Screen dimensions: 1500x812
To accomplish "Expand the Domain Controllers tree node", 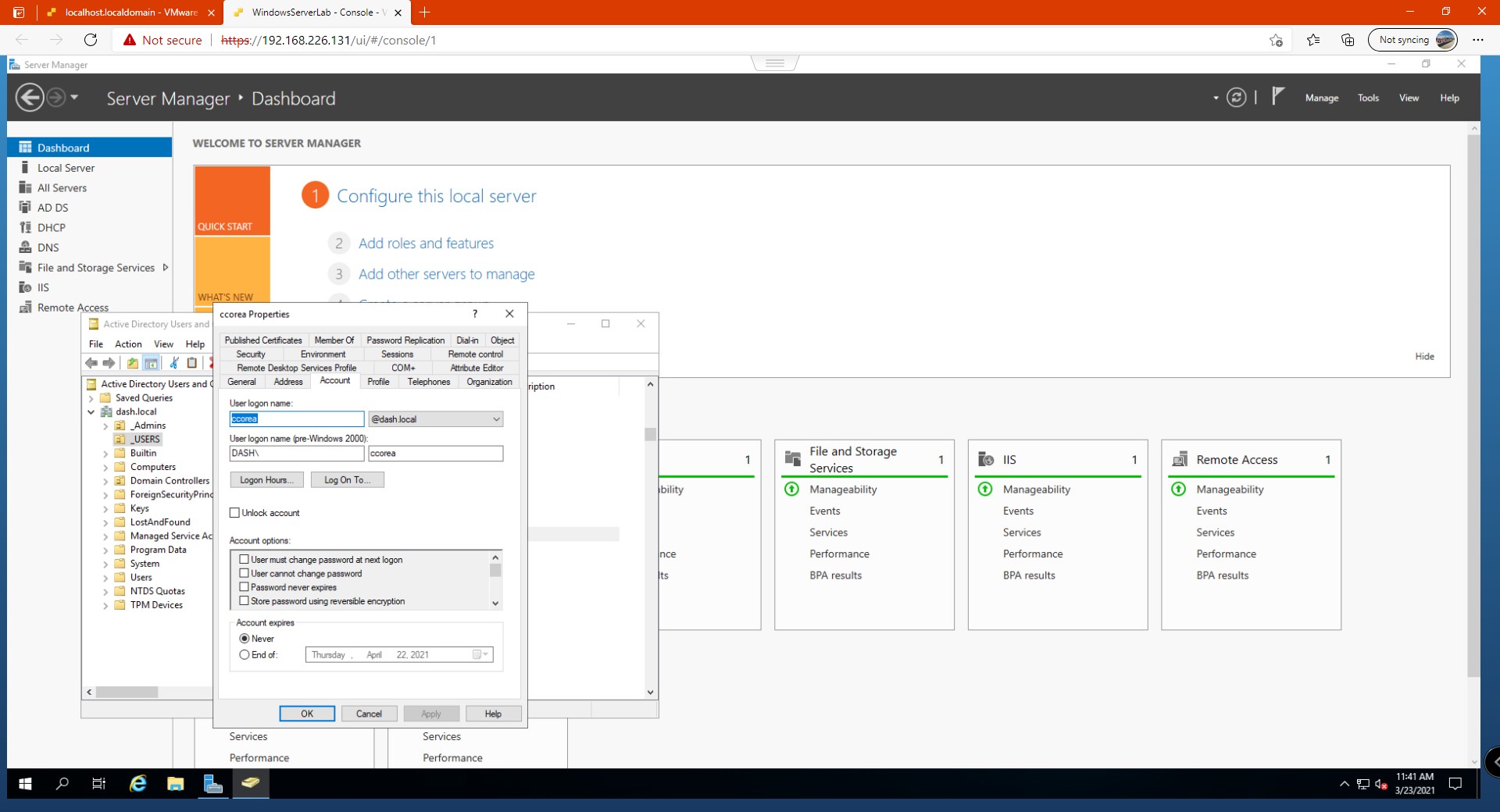I will click(x=105, y=481).
